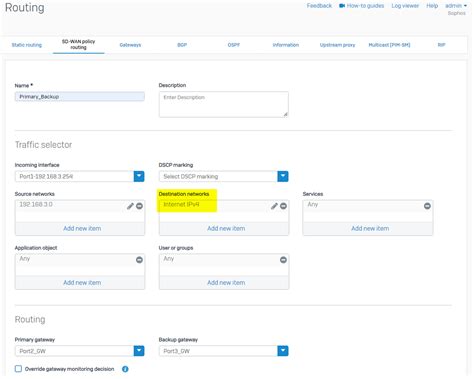Switch to the Information tab

[x=286, y=45]
